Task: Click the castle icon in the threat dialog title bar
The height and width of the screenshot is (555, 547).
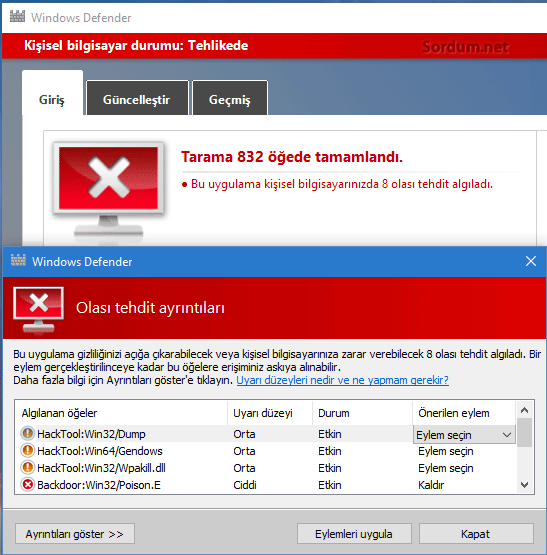Action: (x=18, y=261)
